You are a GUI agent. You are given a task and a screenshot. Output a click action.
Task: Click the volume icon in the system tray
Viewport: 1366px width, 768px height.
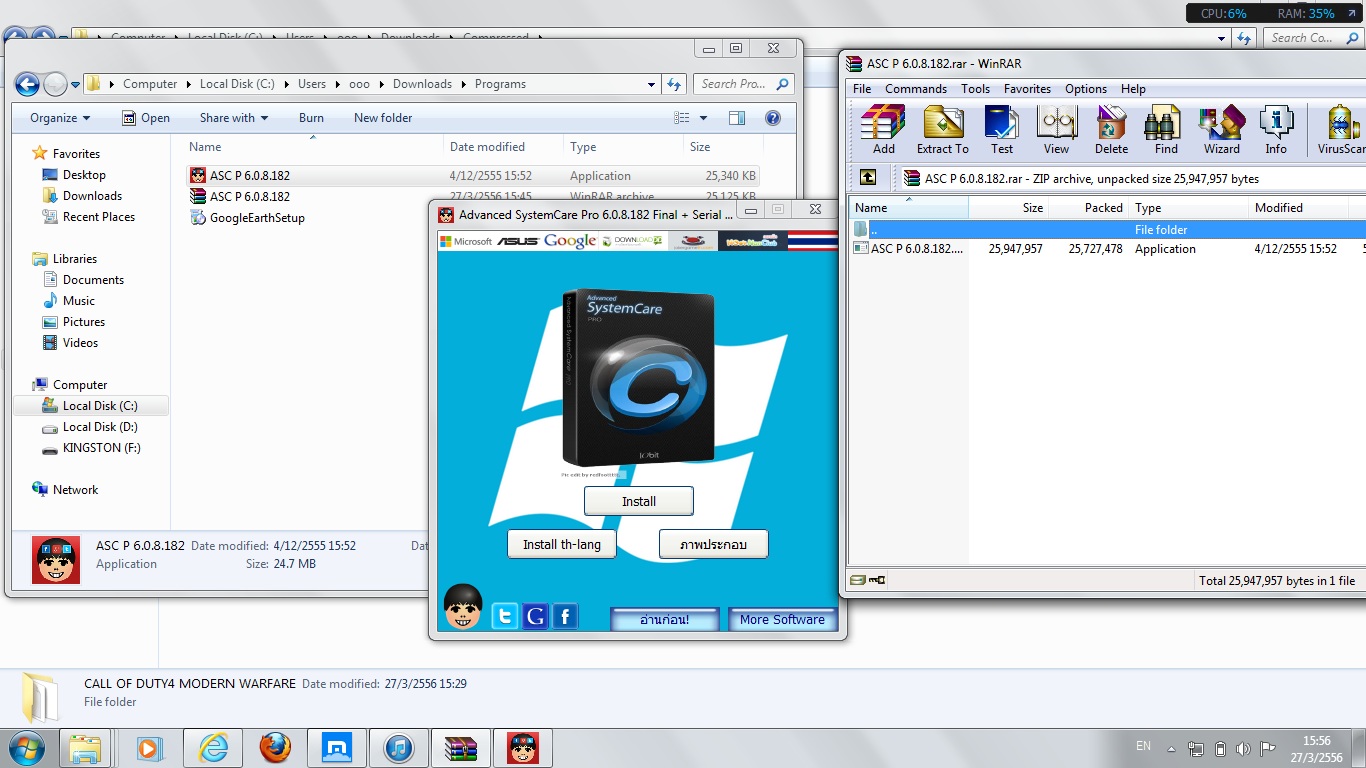click(x=1243, y=749)
